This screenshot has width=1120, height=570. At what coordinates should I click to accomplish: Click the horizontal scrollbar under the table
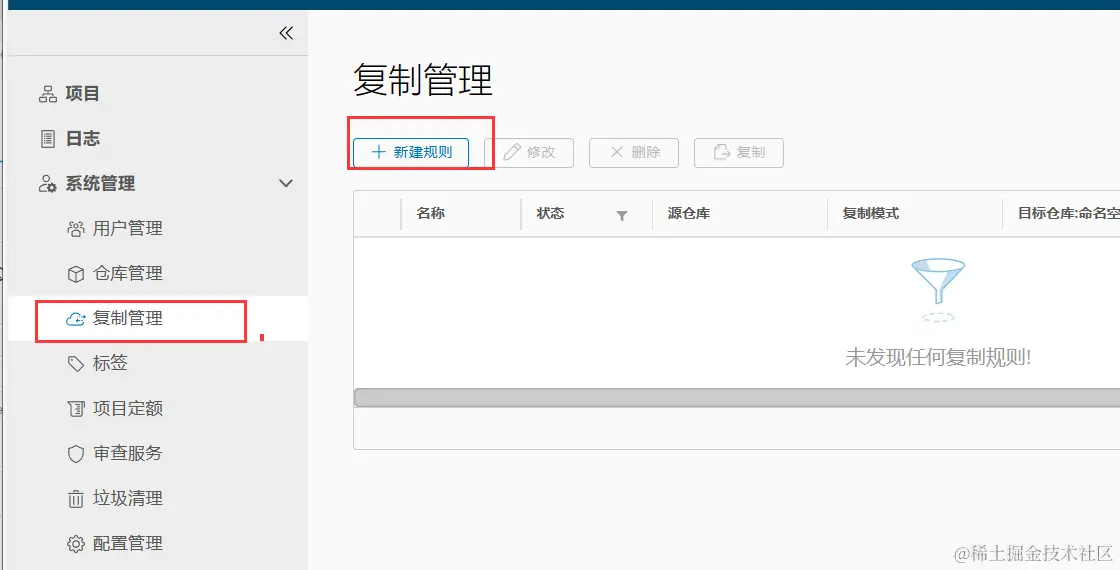(737, 398)
